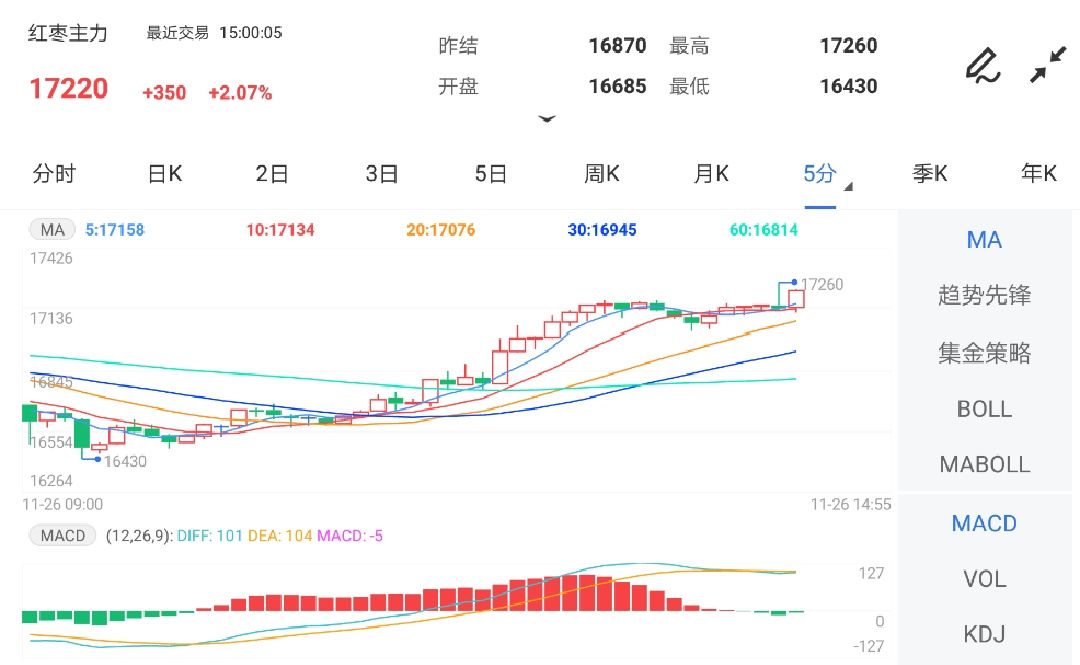Enable the MABOLL overlay

[x=984, y=464]
